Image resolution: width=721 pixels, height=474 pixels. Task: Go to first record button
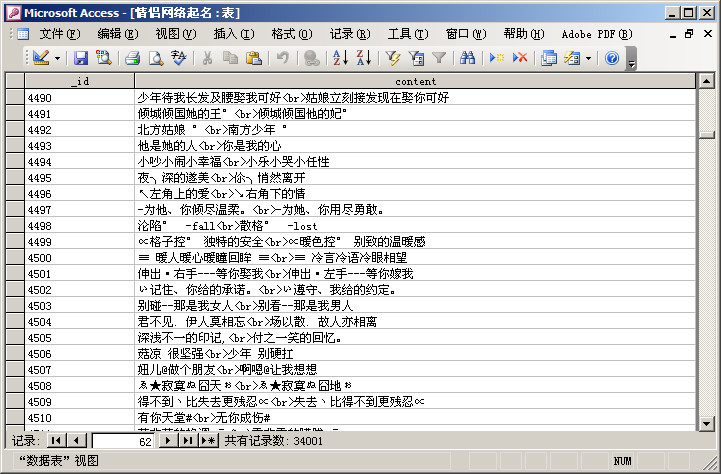click(57, 440)
